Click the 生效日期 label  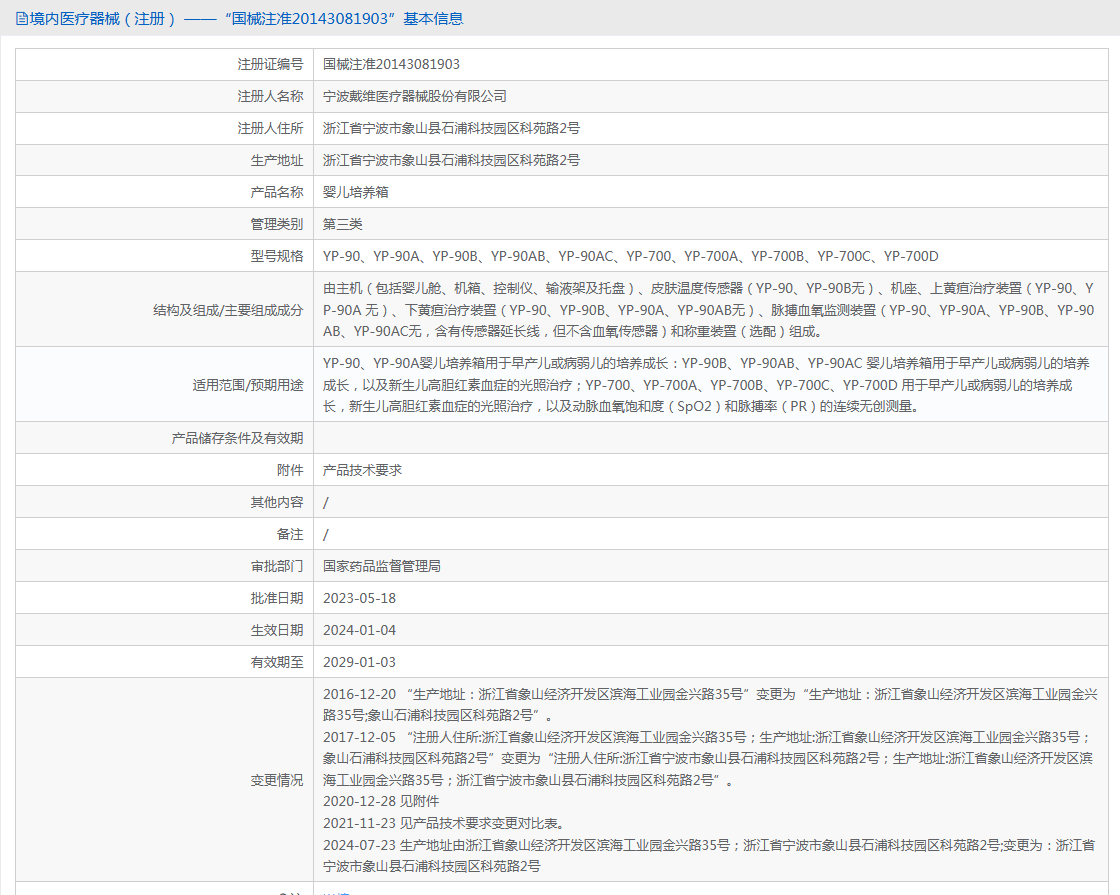(x=276, y=630)
